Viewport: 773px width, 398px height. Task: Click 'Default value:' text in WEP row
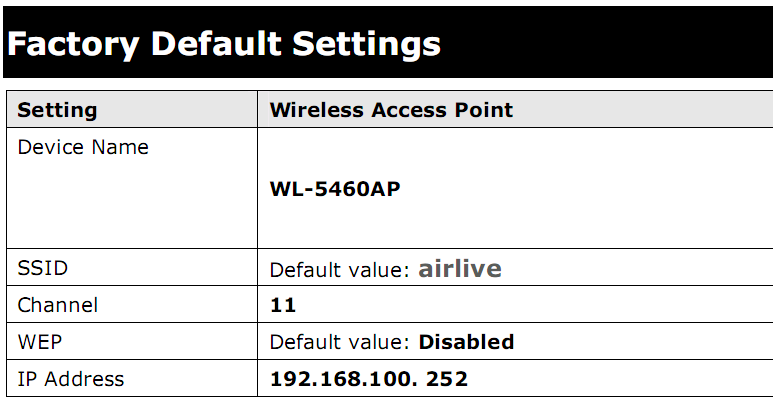pos(340,342)
